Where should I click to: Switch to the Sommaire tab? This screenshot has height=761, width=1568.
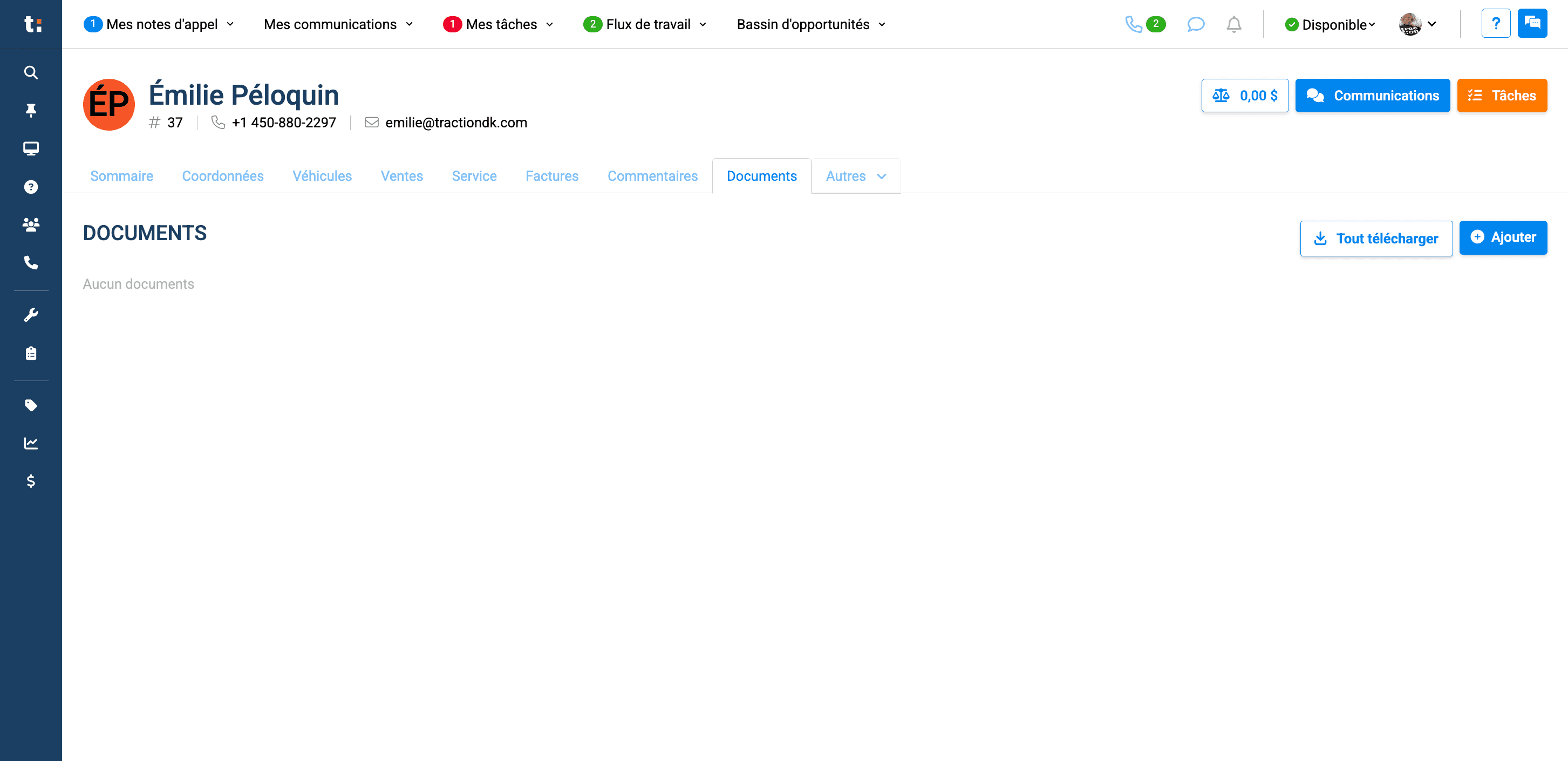(122, 176)
